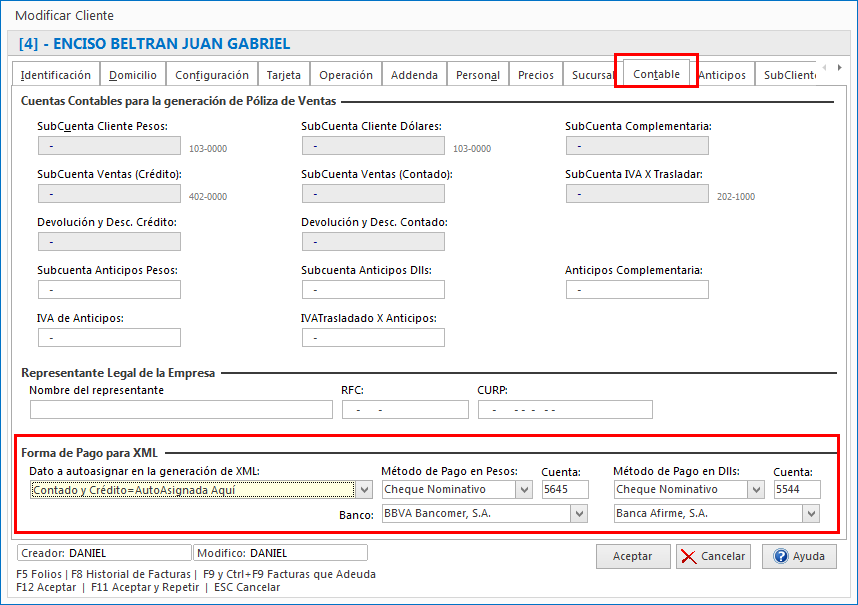Screen dimensions: 858x605
Task: Open the Método de Pago en Pesos dropdown
Action: (525, 489)
